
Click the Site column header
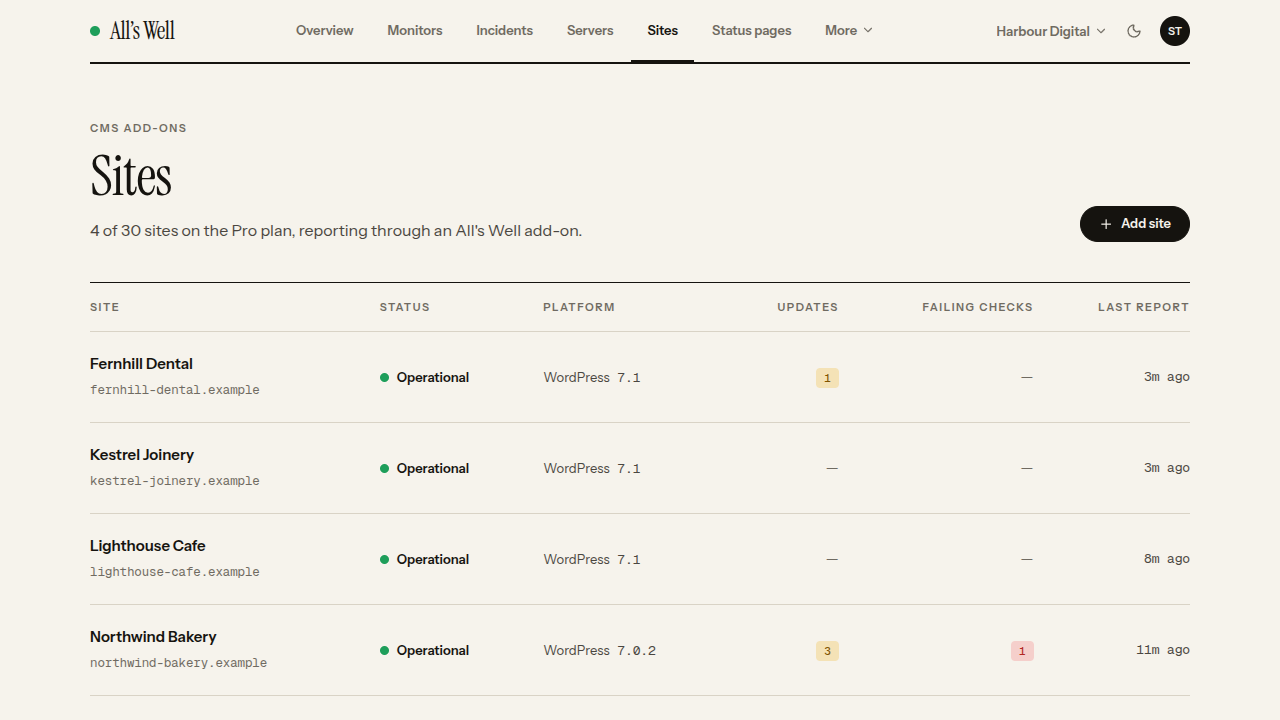105,307
